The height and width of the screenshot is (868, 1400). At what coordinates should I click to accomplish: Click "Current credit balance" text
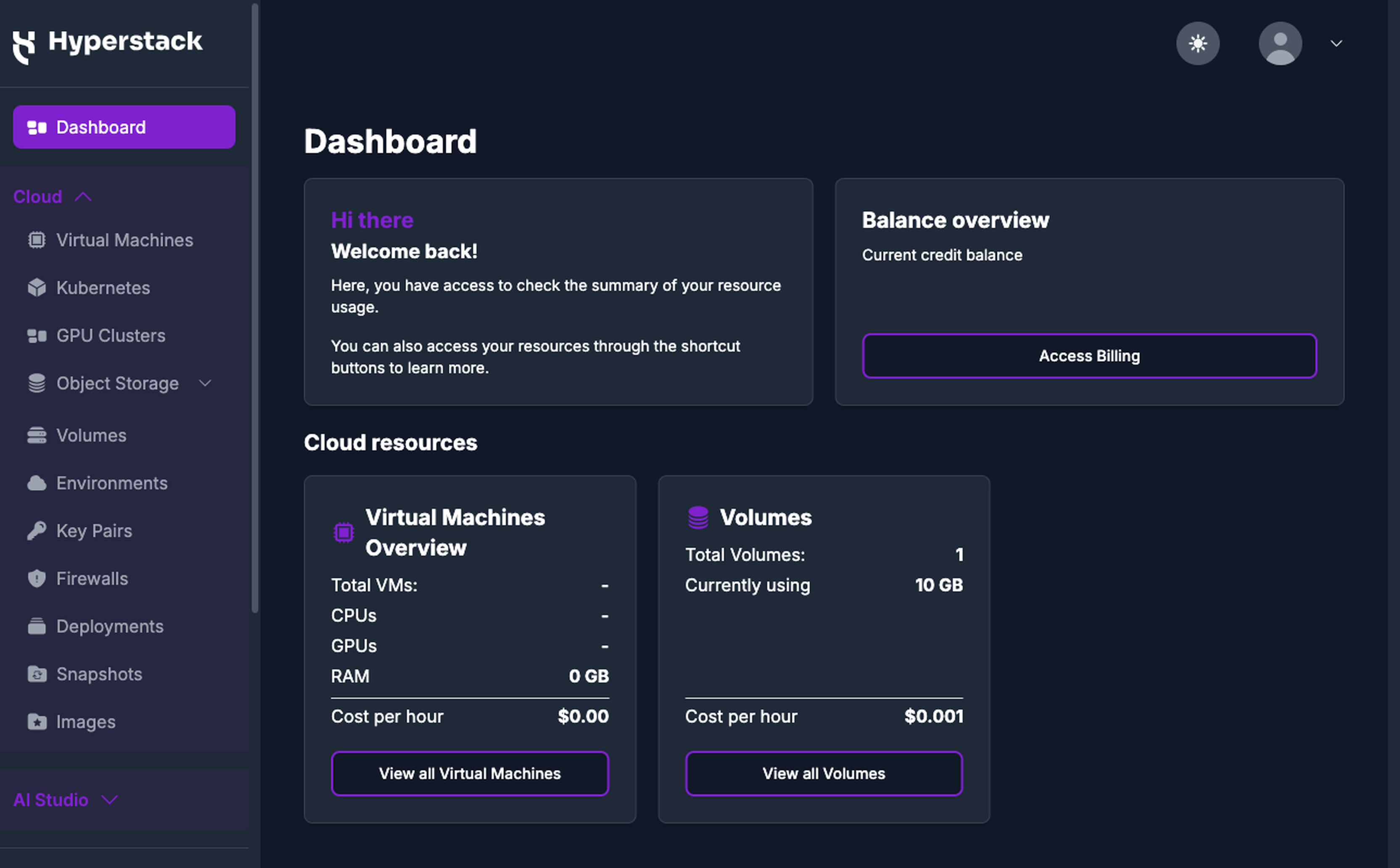[x=942, y=255]
